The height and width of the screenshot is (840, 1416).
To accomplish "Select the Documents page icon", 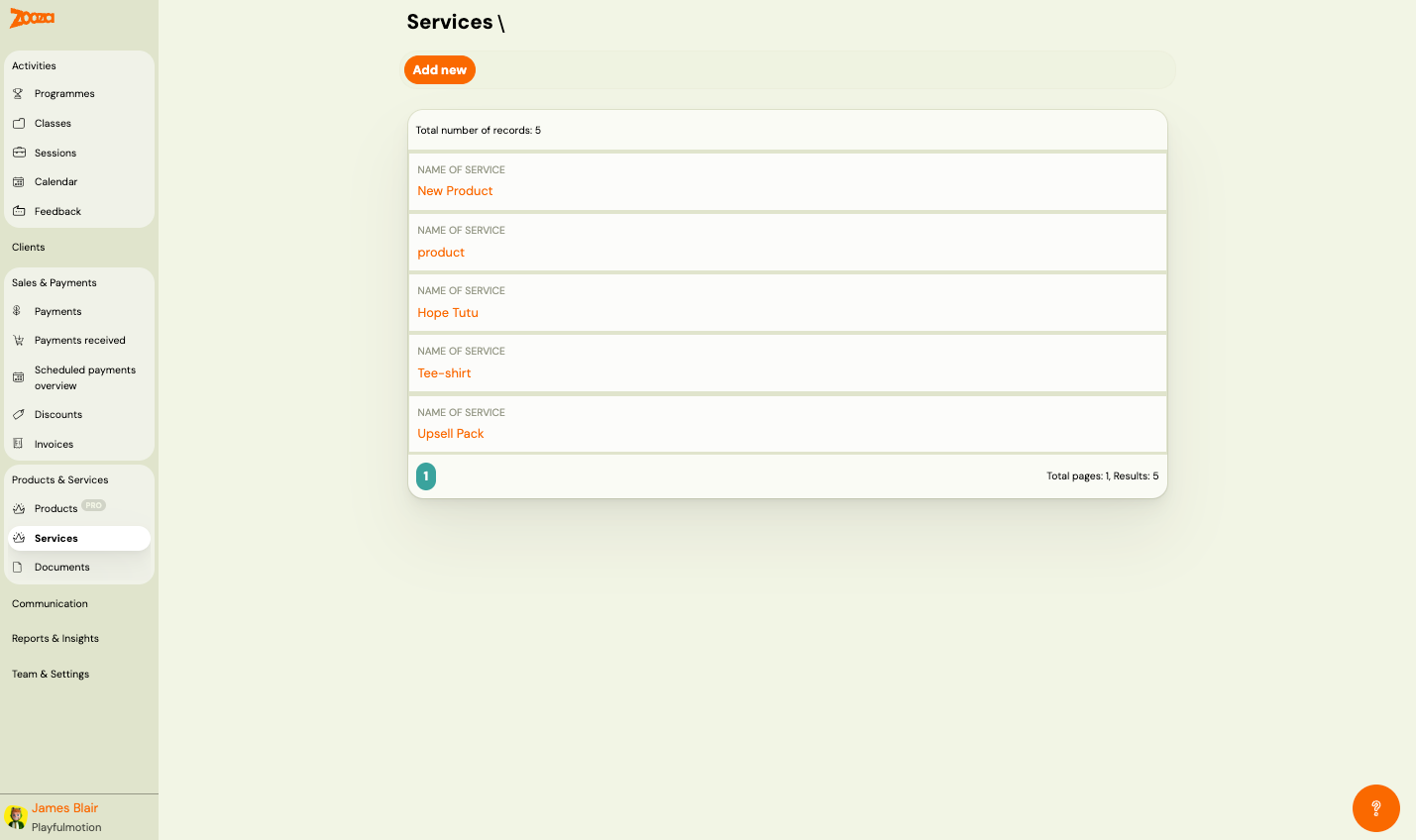I will click(x=19, y=567).
